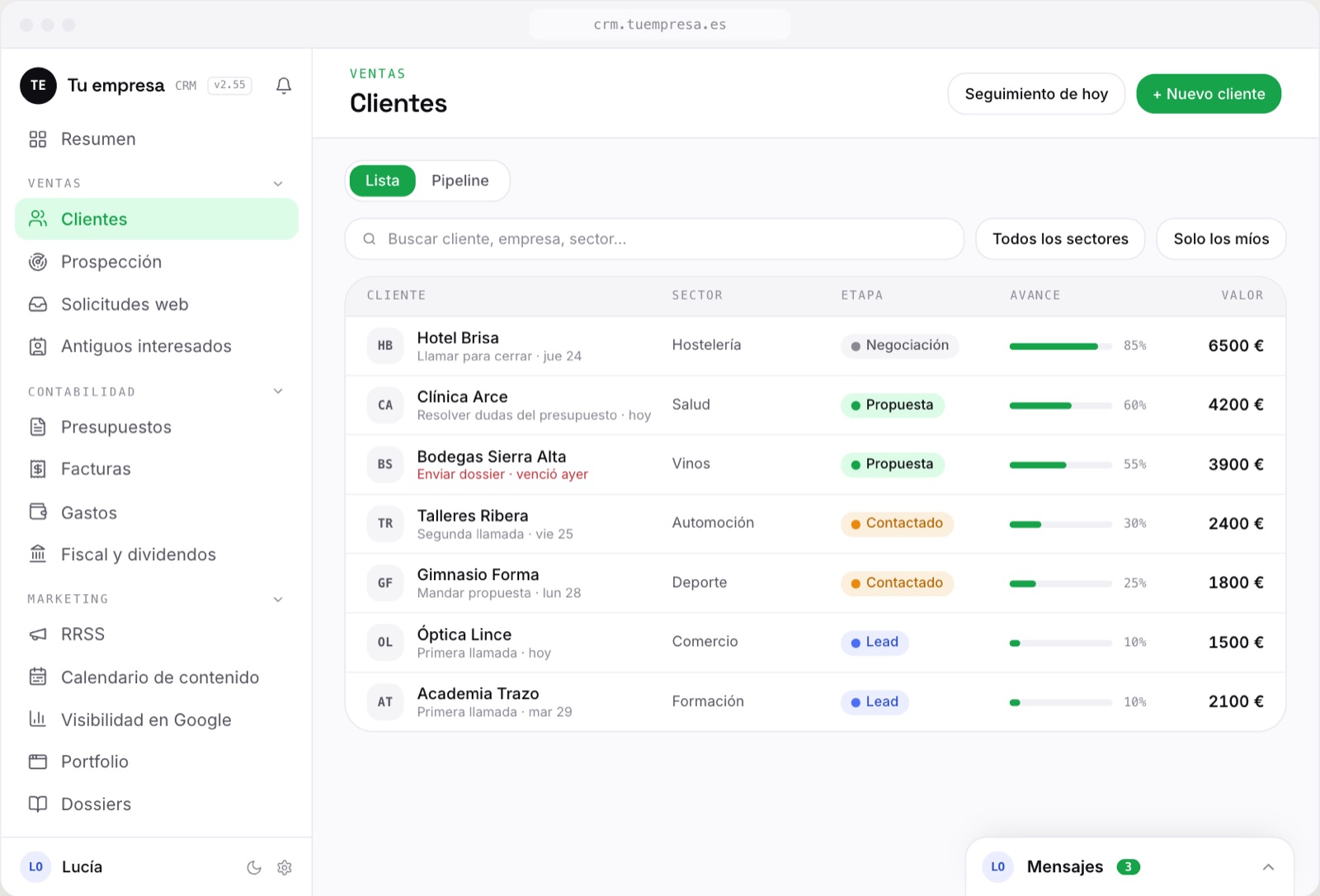Click the Antiguos interesados contact icon
The width and height of the screenshot is (1320, 896).
pos(38,347)
